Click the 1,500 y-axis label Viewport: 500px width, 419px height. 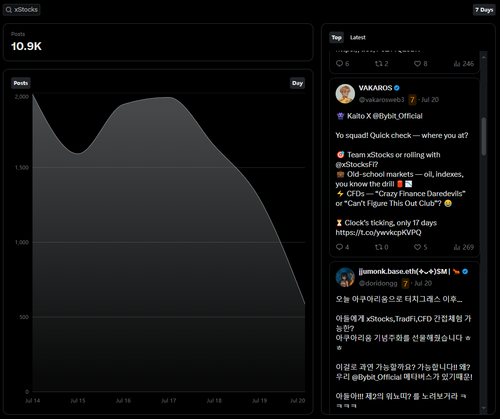point(22,168)
